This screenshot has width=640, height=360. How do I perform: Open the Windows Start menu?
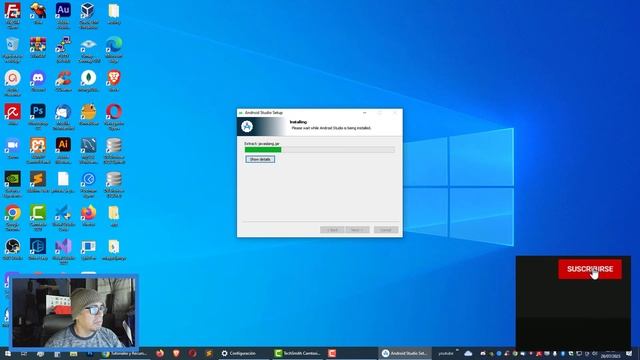point(7,353)
